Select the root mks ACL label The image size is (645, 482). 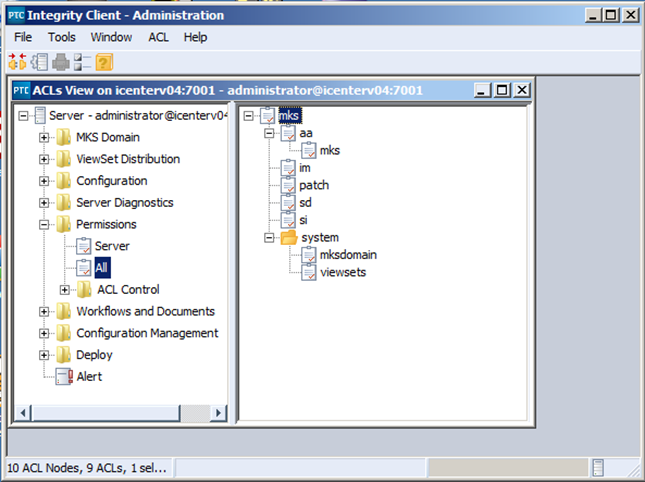click(x=290, y=116)
